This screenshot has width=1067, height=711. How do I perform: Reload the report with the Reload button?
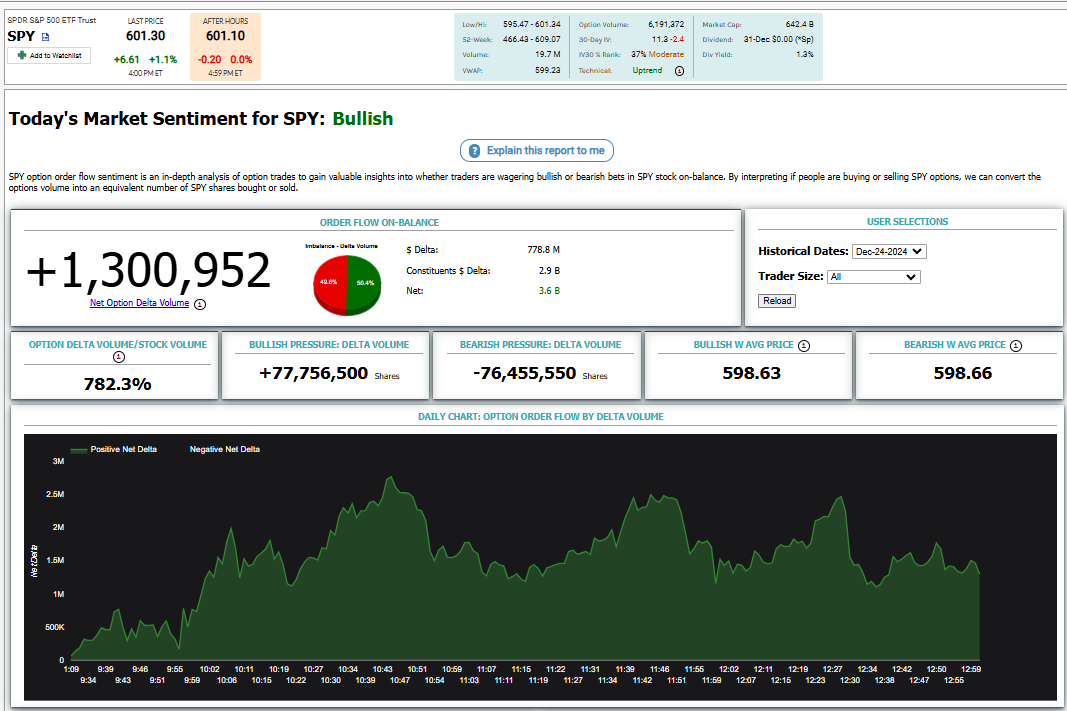[x=777, y=301]
